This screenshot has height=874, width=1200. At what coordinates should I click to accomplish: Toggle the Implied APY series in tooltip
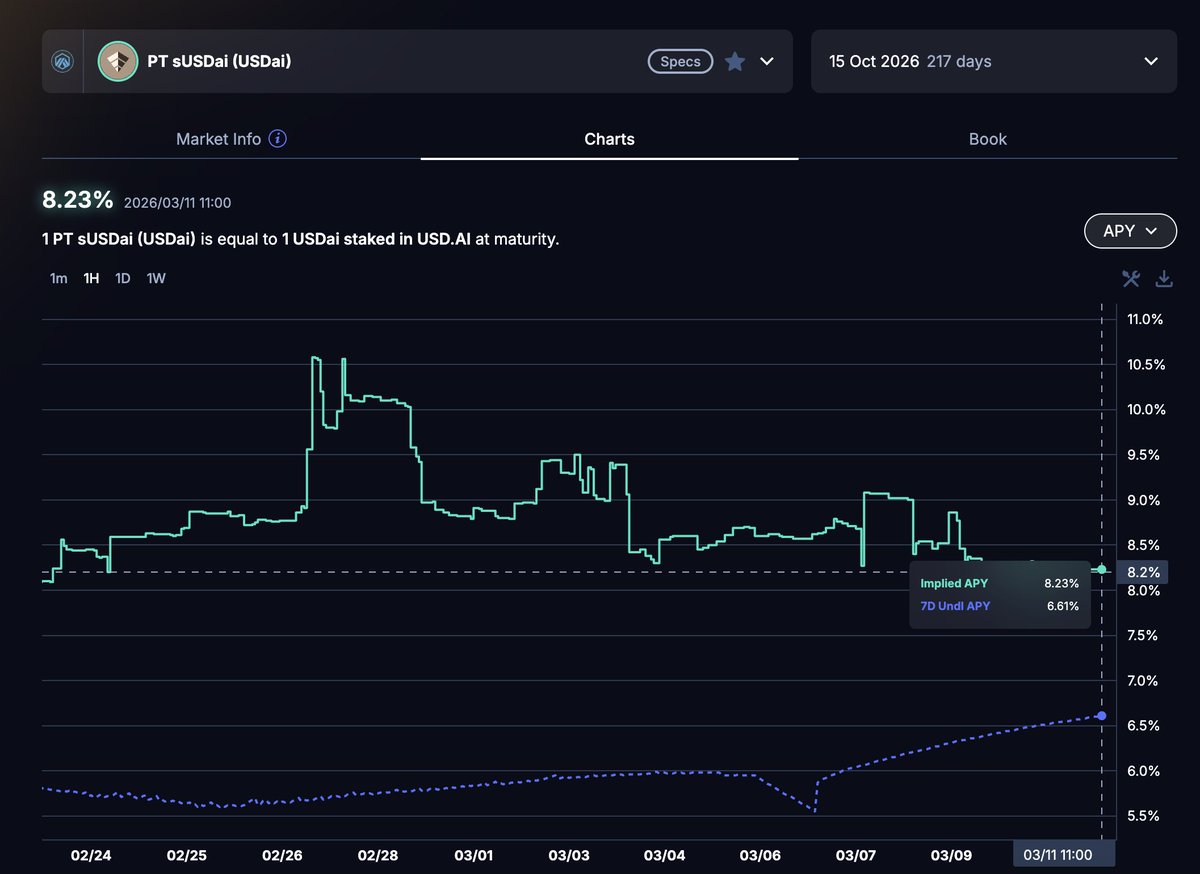954,583
